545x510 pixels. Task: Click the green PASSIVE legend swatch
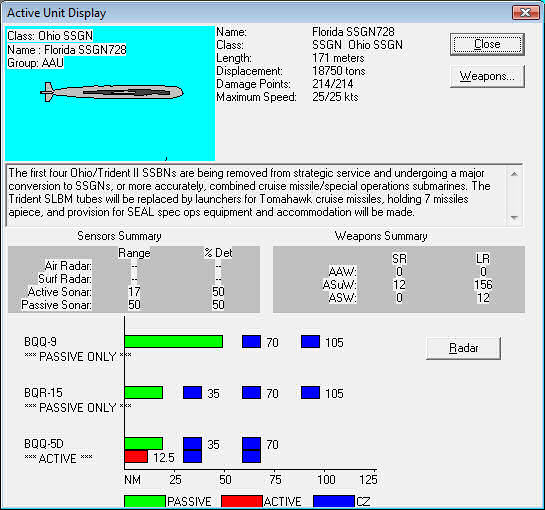(145, 501)
